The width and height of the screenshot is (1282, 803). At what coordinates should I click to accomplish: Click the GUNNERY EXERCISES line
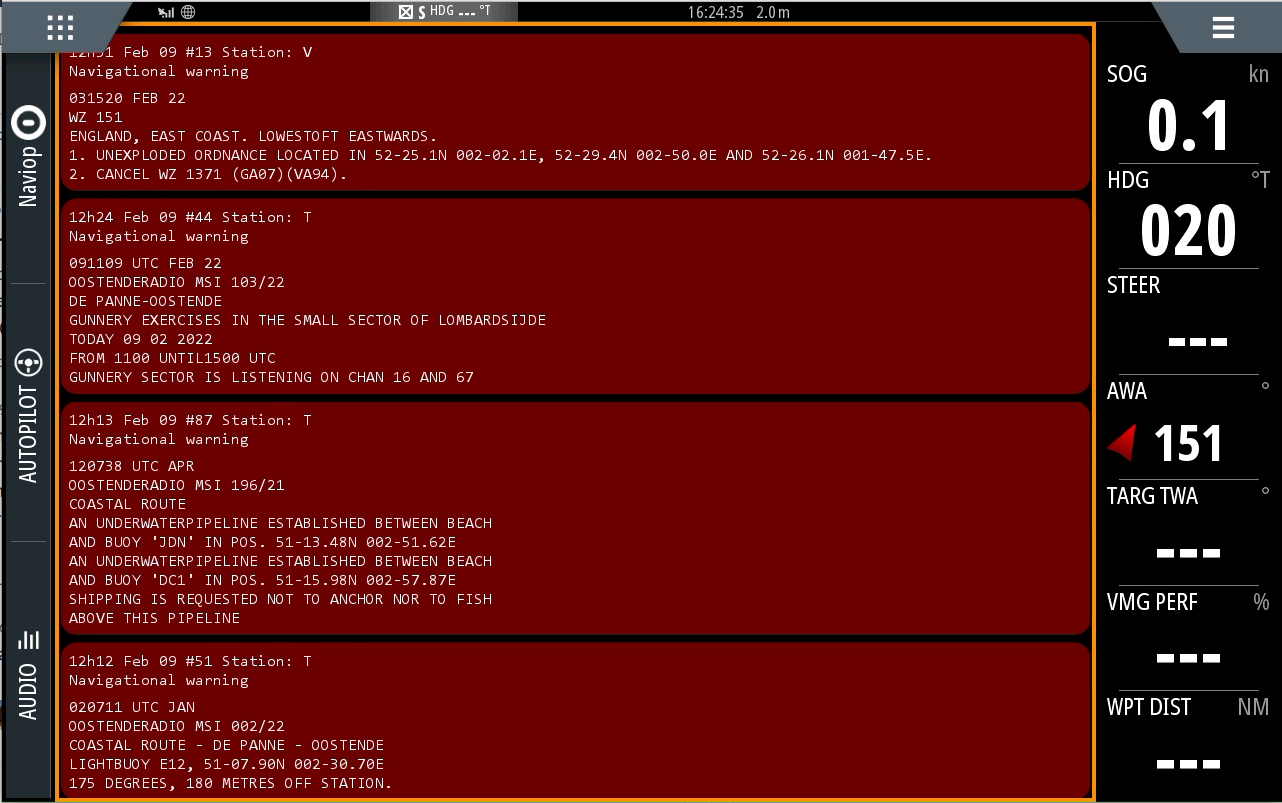(308, 320)
